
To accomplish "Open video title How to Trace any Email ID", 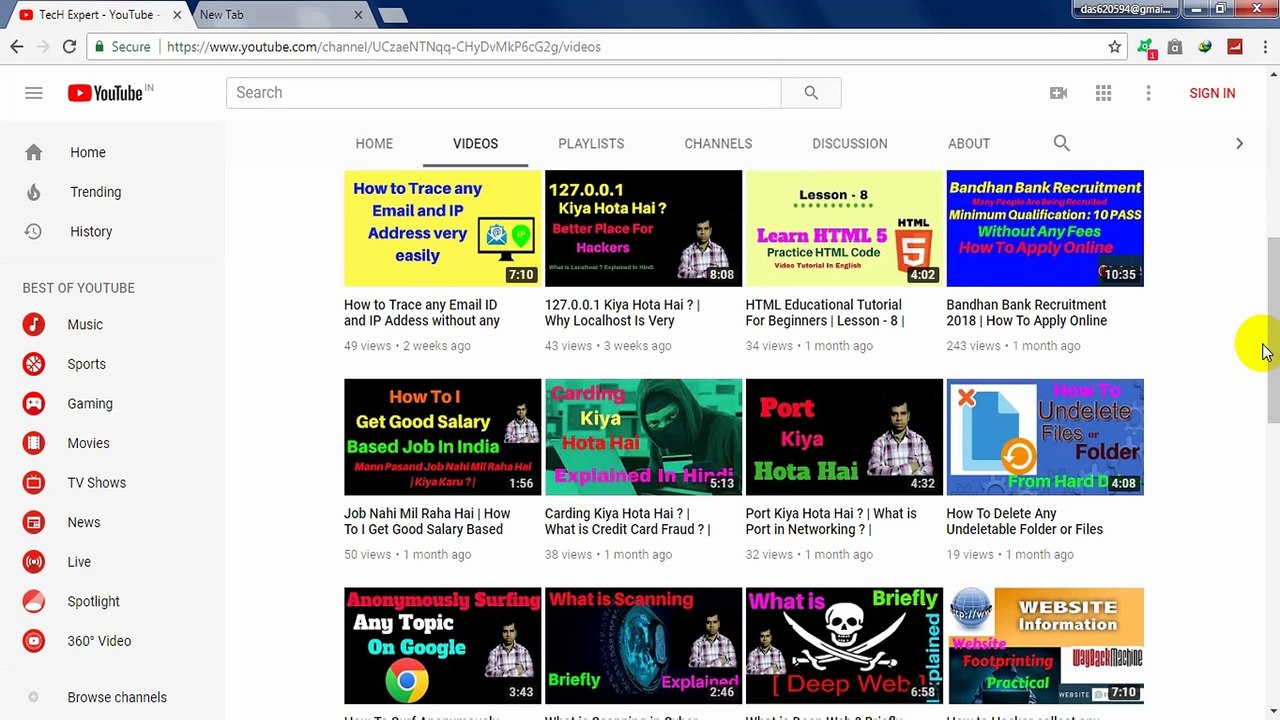I will [422, 313].
